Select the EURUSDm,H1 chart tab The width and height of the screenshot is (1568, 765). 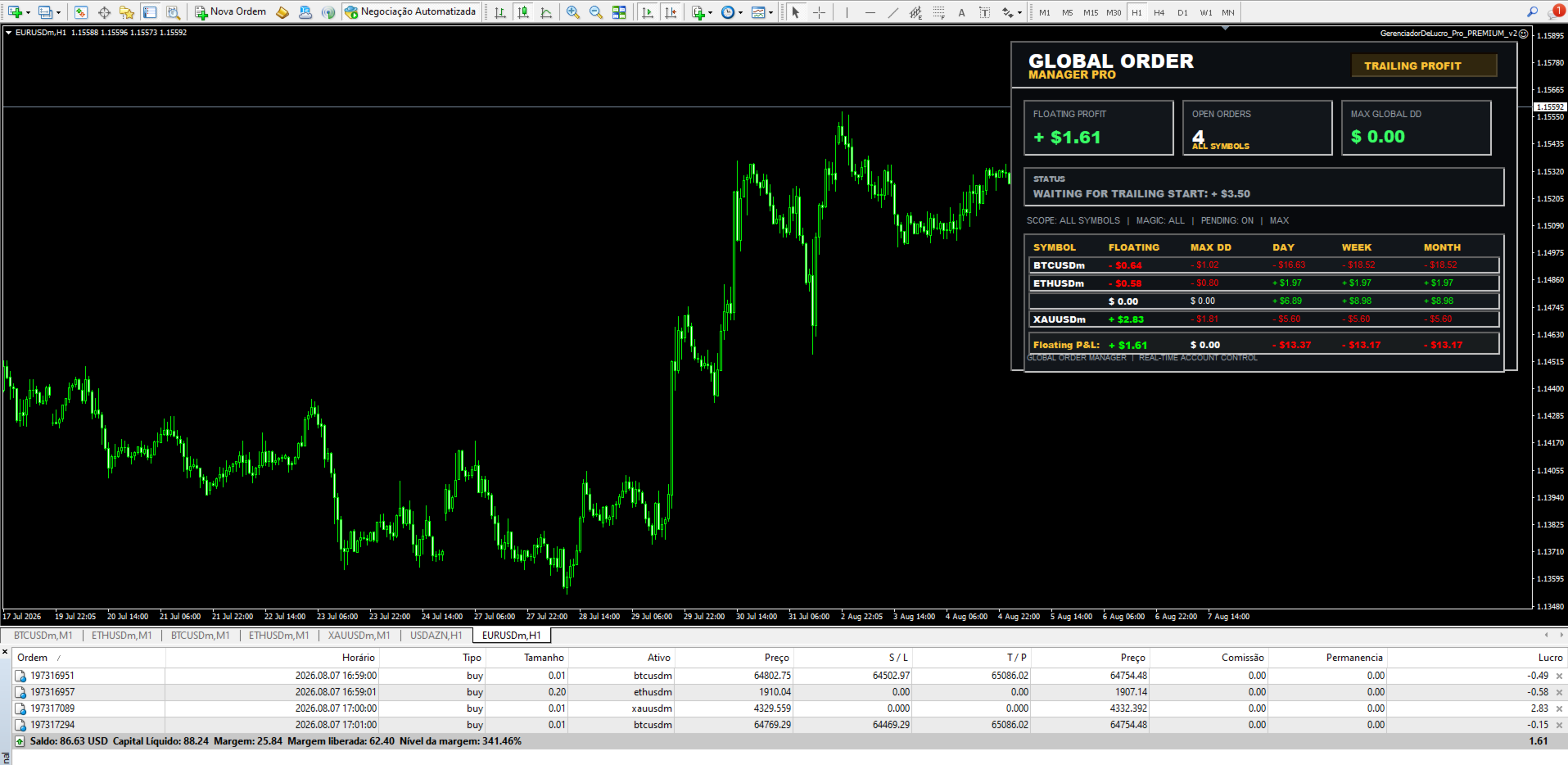pos(512,636)
